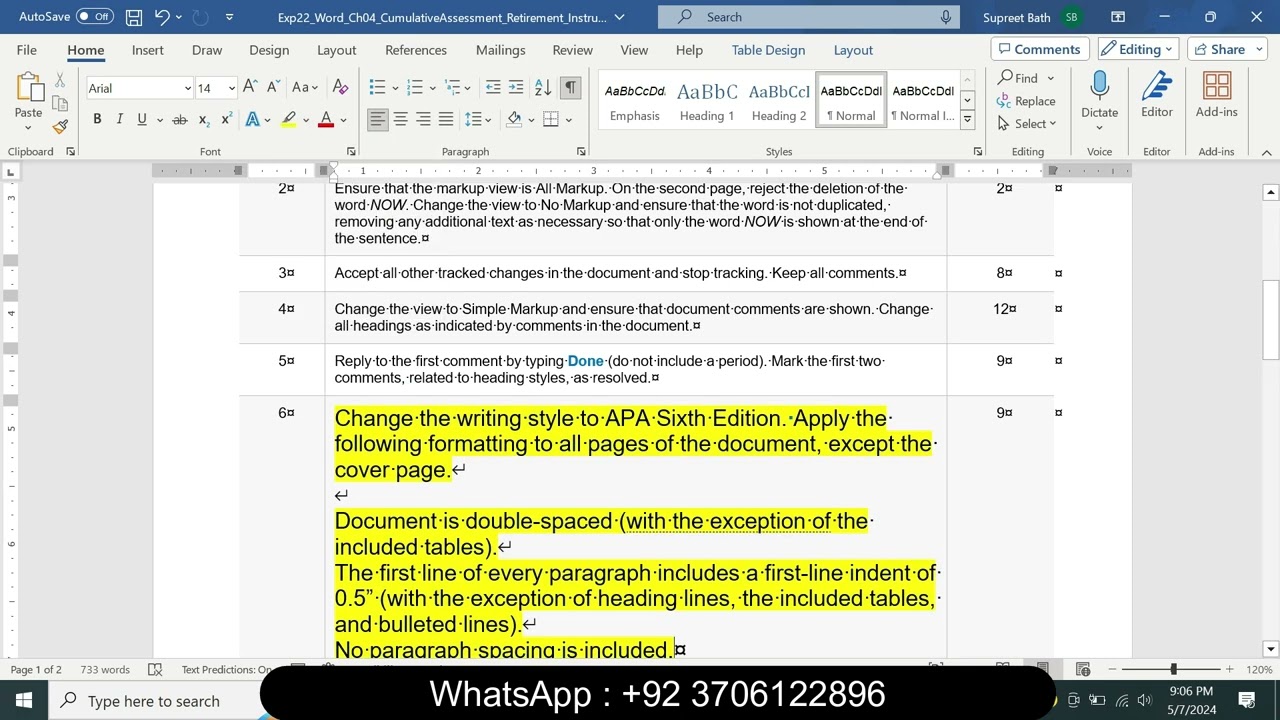Click the Save icon in title bar
Screen dimensions: 1280x720
(134, 17)
